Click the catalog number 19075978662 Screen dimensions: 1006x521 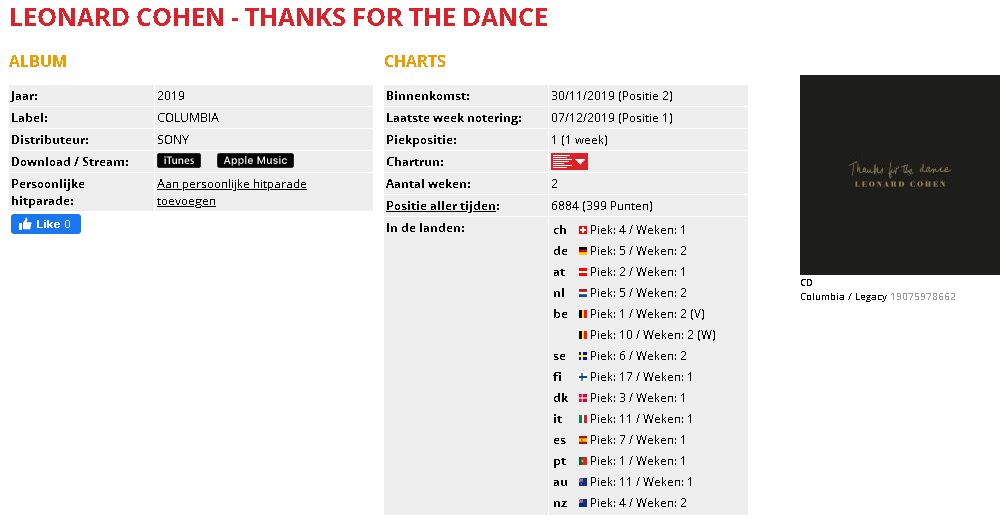[x=923, y=296]
